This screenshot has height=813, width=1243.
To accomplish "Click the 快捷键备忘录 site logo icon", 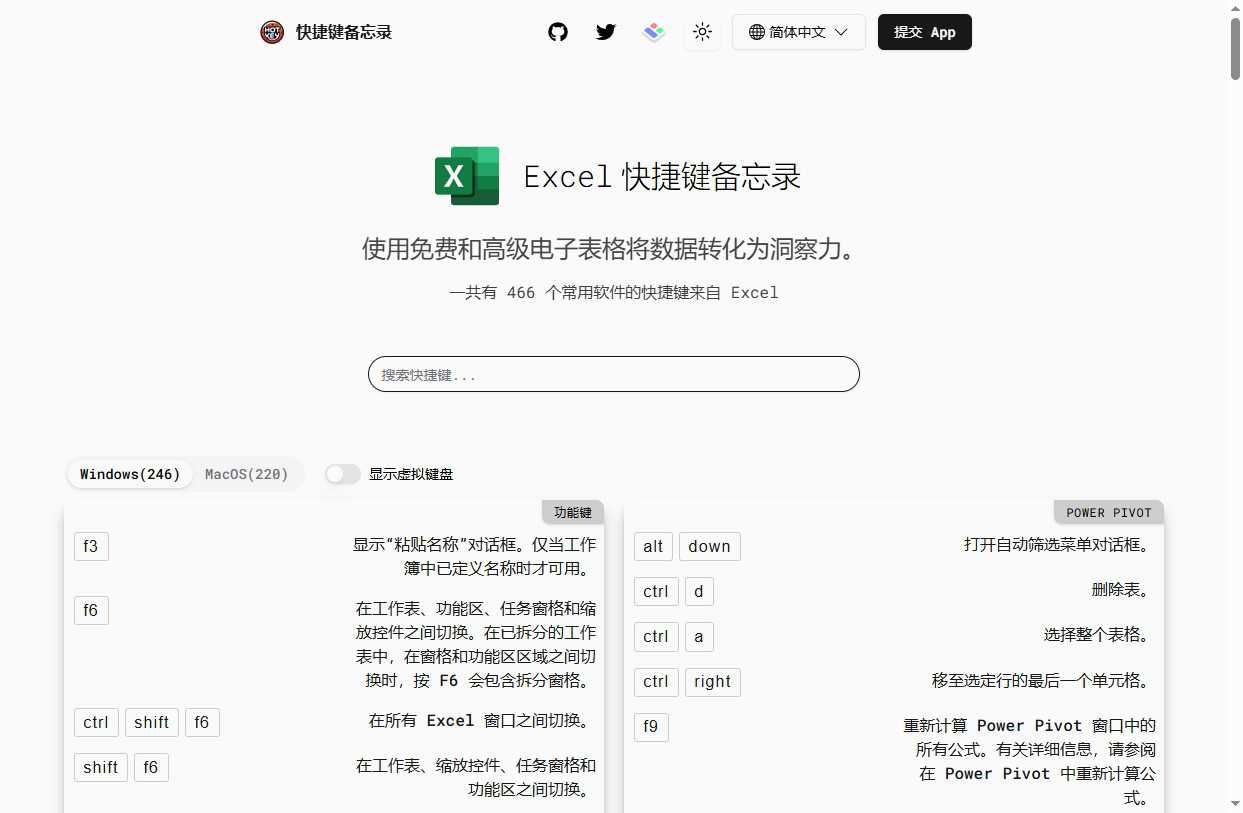I will 271,31.
